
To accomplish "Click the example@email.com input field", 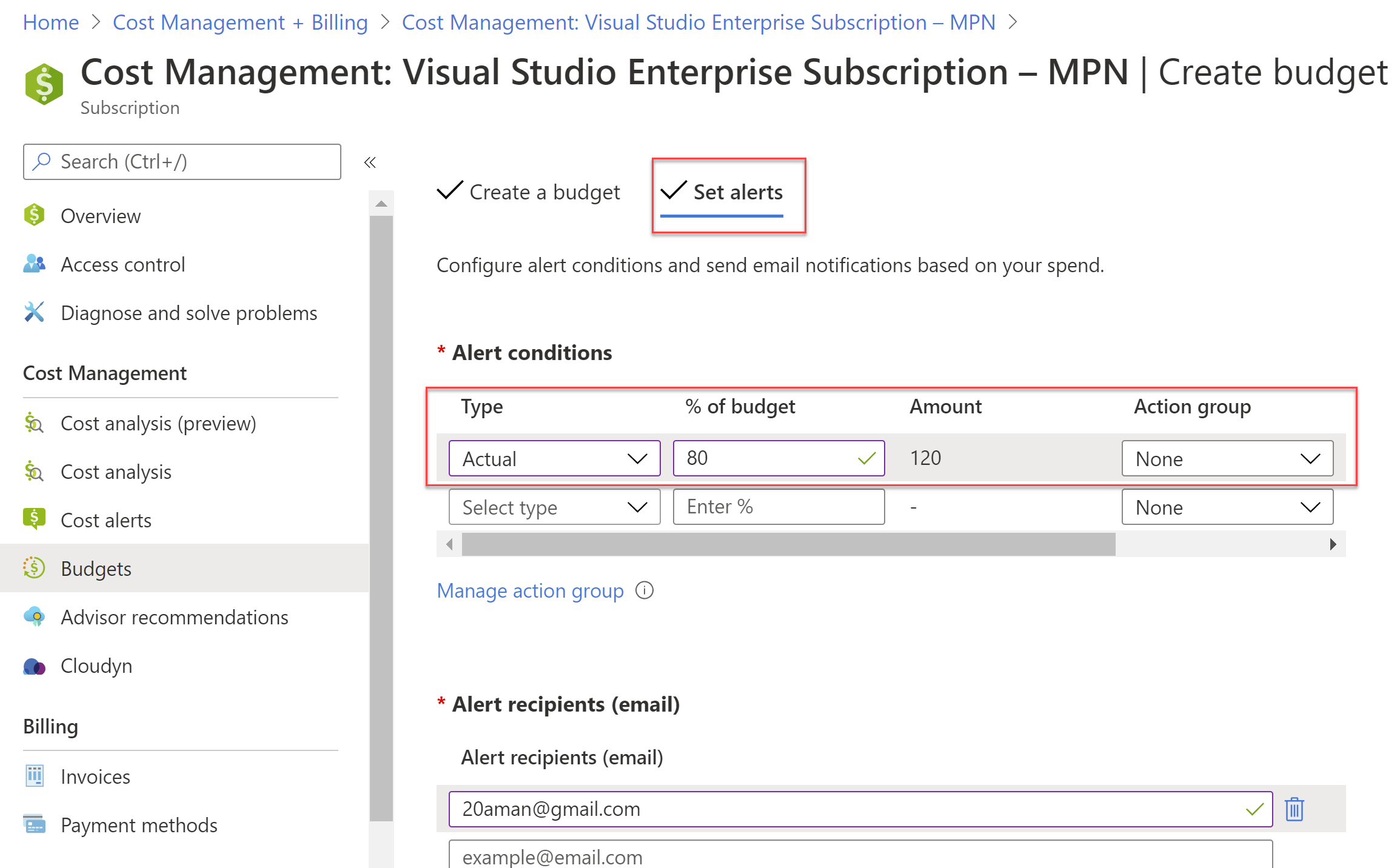I will [x=860, y=855].
